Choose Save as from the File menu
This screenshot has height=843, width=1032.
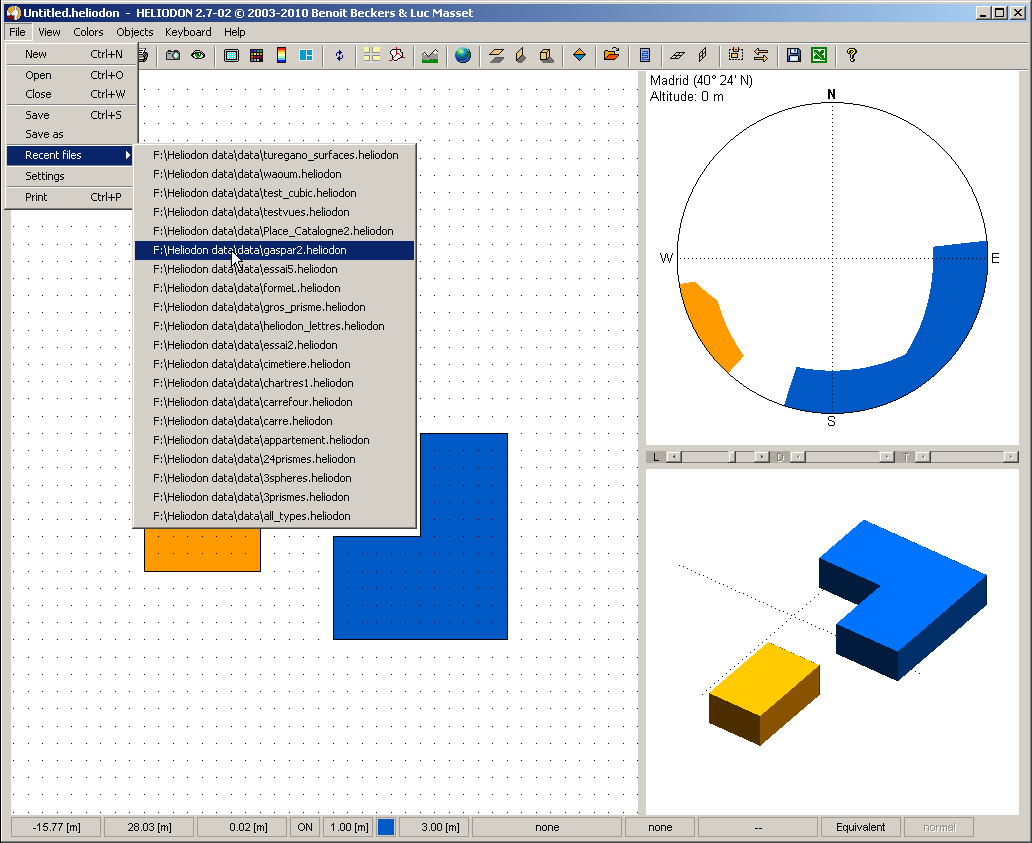[x=71, y=134]
